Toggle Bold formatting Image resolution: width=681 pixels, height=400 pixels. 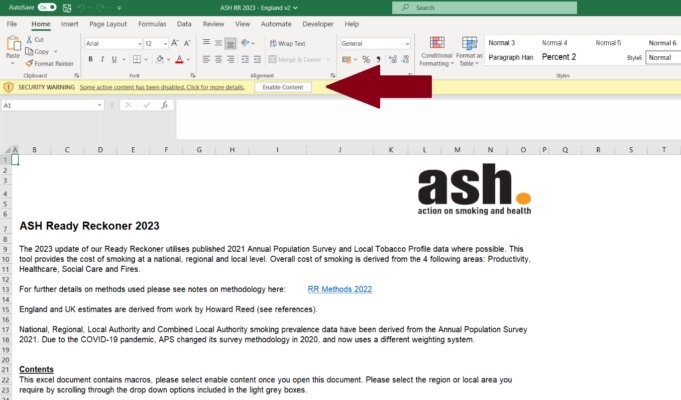click(90, 59)
